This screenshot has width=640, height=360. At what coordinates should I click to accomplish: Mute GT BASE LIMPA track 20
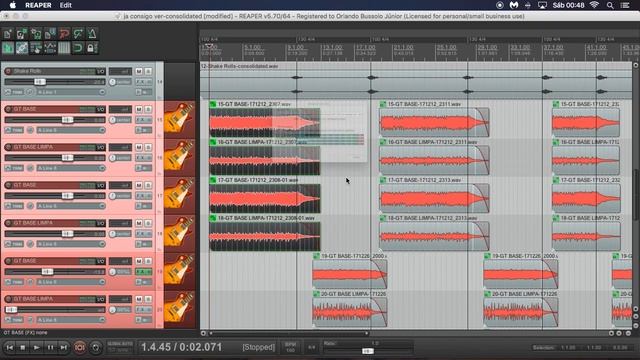coord(139,299)
